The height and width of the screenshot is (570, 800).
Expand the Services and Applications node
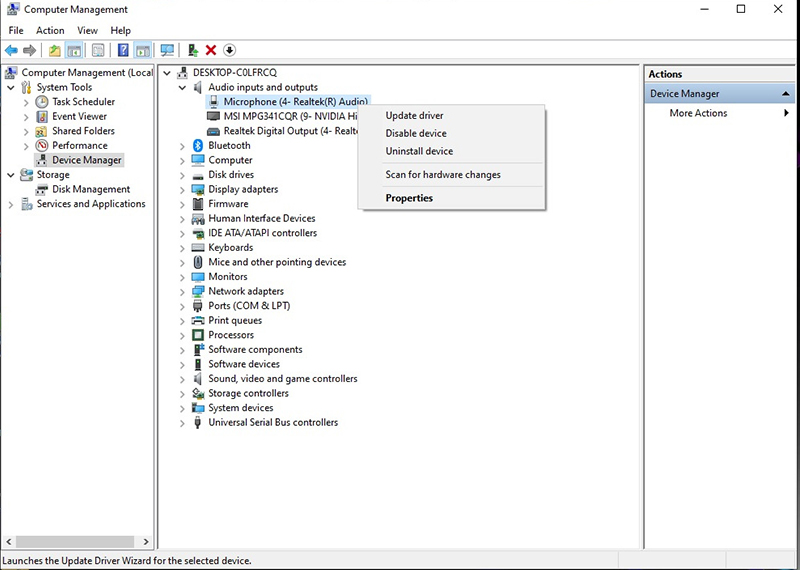[x=11, y=204]
